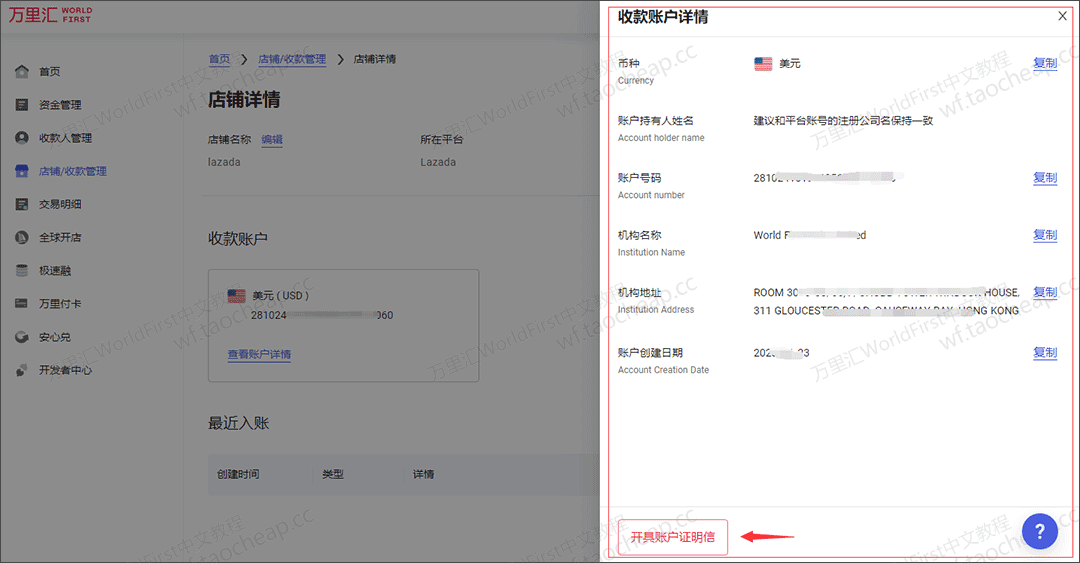Click the 美元 (USD) account label
The width and height of the screenshot is (1080, 563).
tap(280, 296)
